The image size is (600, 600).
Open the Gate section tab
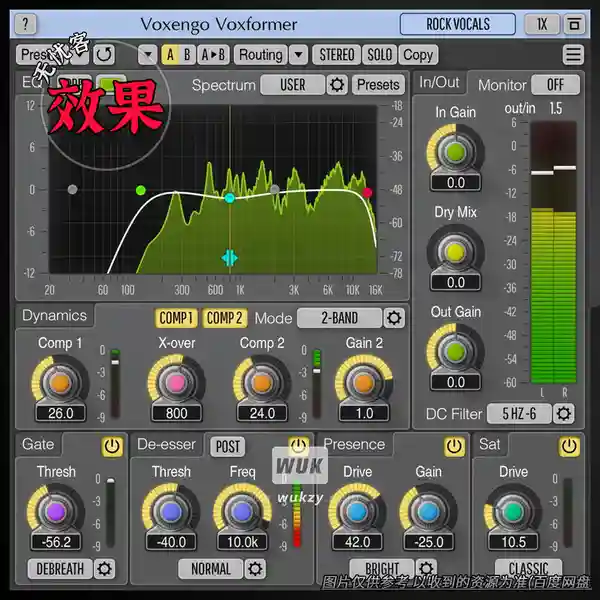coord(38,444)
